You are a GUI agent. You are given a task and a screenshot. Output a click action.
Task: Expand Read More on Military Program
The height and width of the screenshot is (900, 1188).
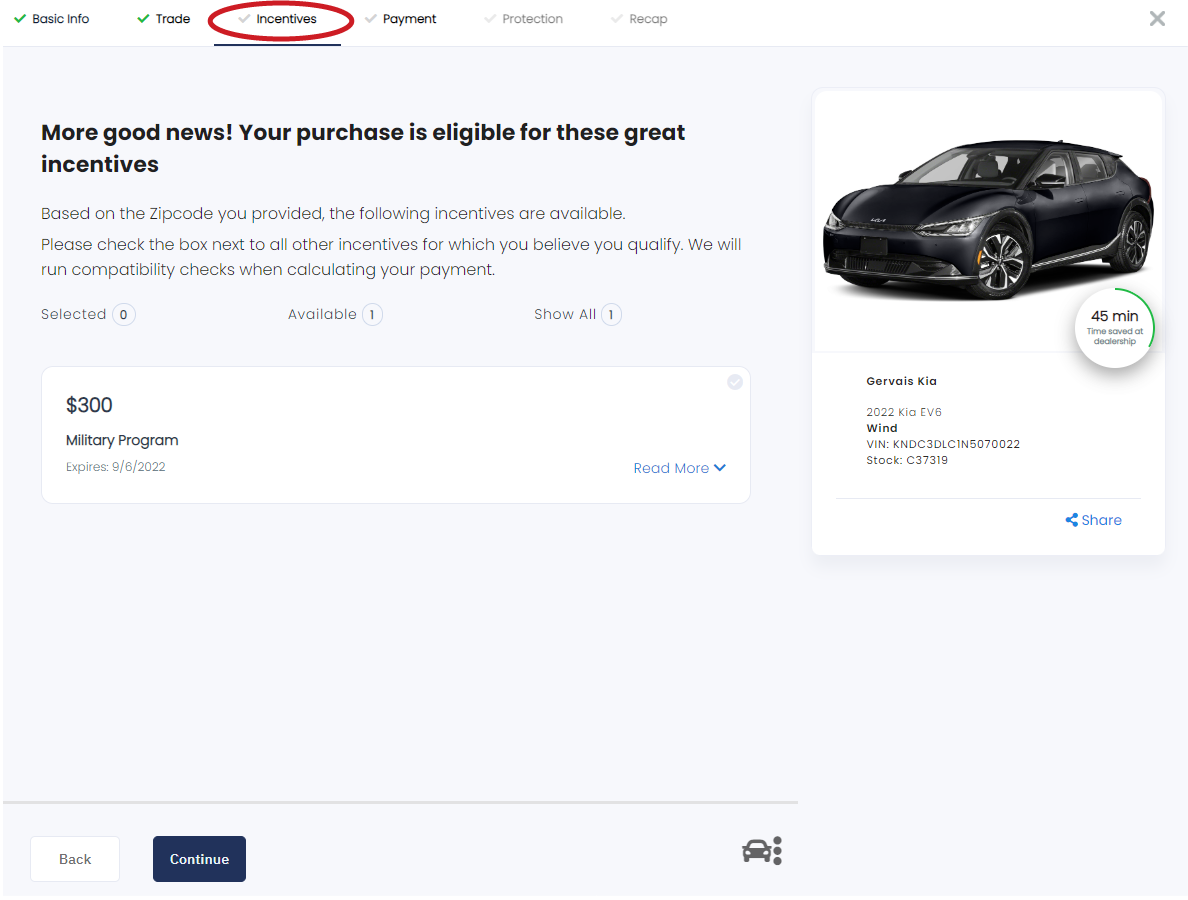680,468
